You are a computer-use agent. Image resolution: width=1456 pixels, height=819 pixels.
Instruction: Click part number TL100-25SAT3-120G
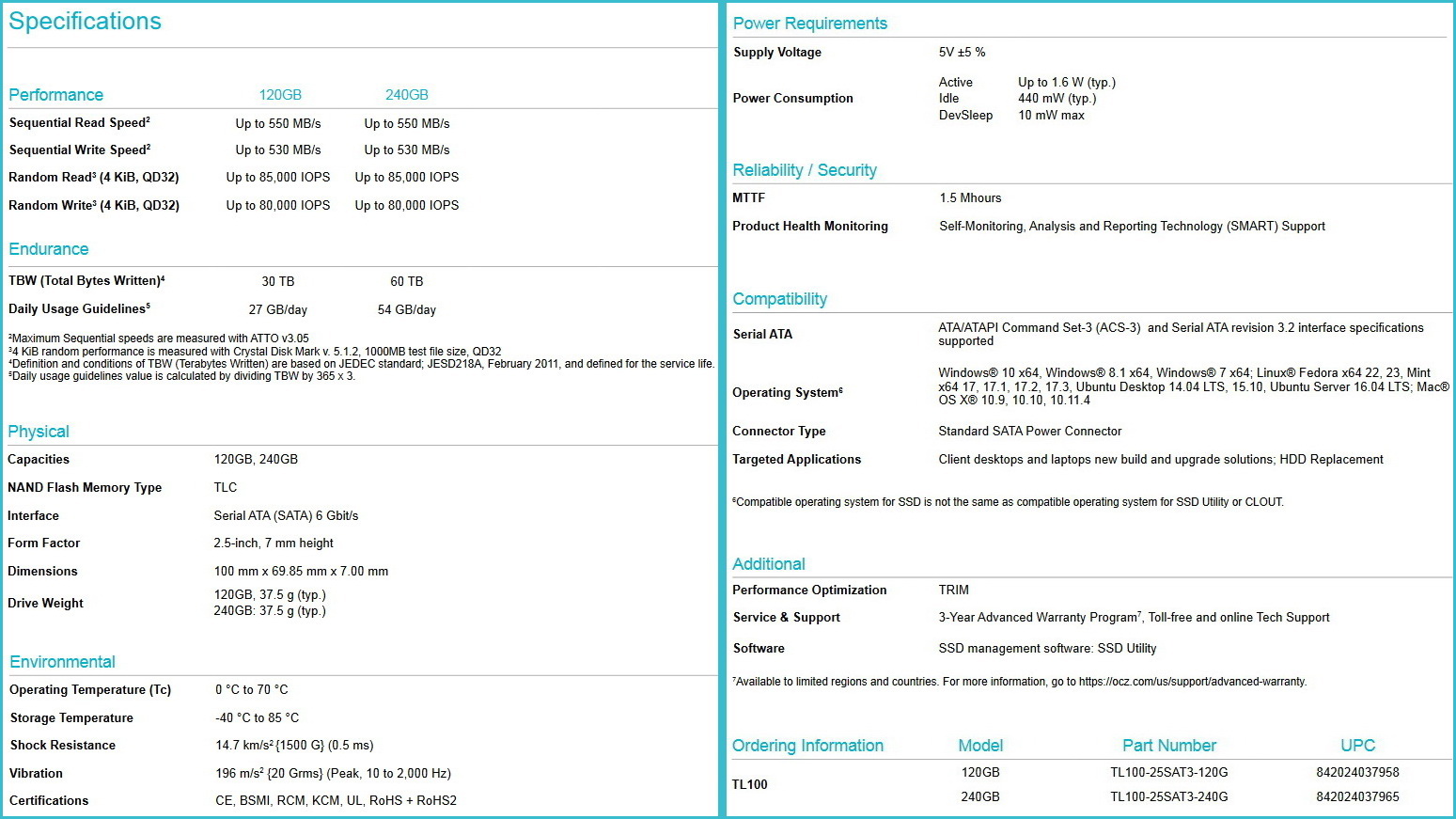[x=1169, y=772]
